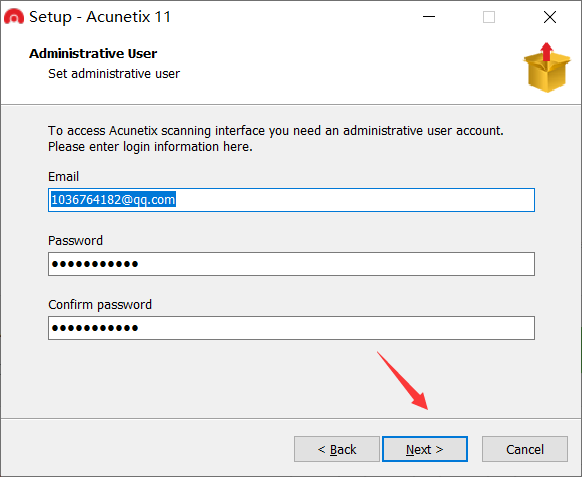
Task: Close the Acunetix 11 setup window
Action: coord(550,17)
